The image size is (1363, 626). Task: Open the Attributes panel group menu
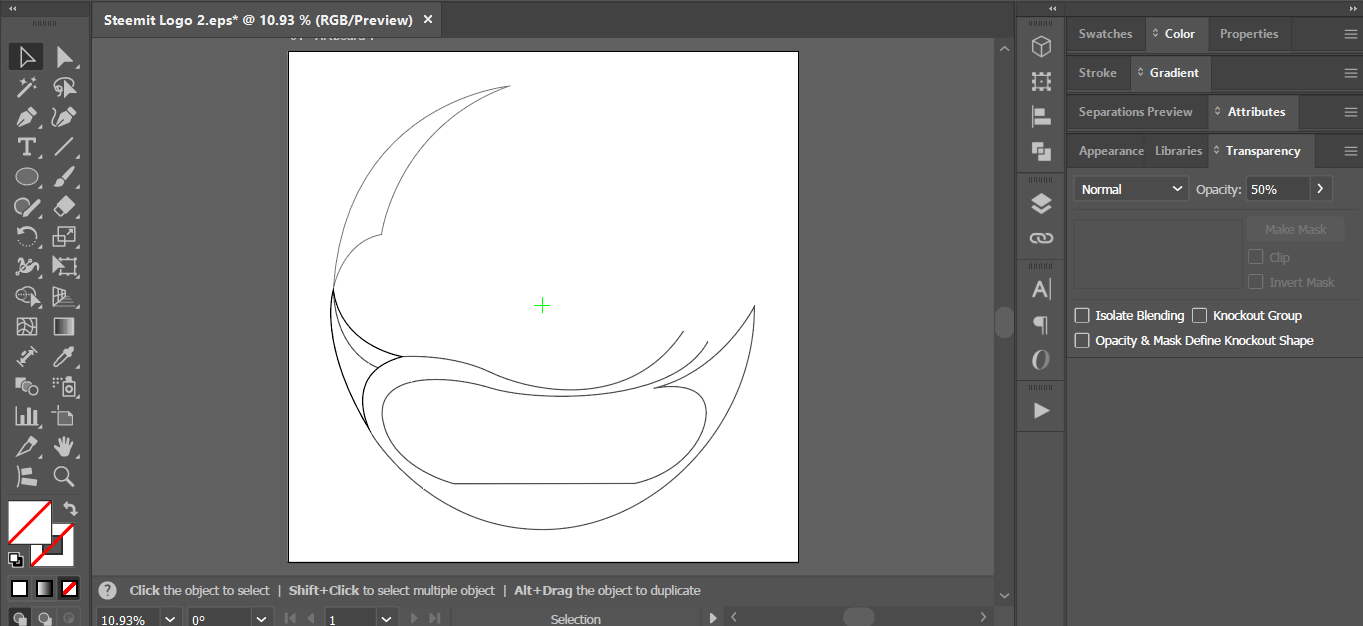pos(1350,112)
